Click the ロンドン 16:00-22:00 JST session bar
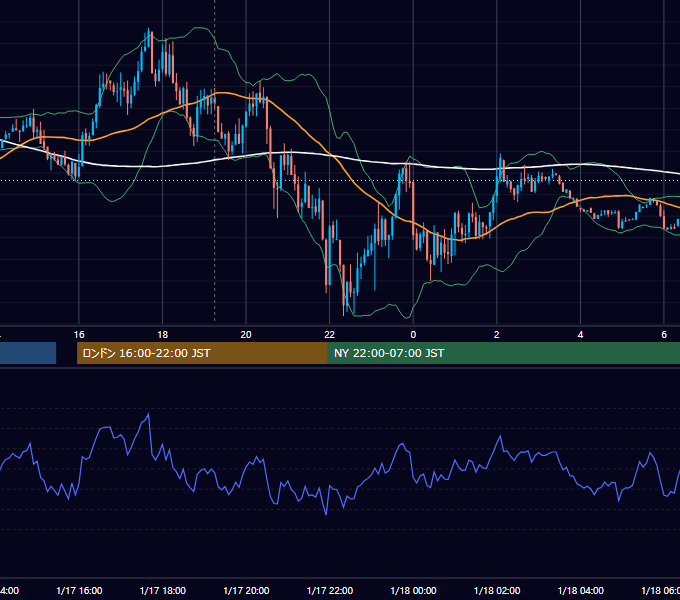The height and width of the screenshot is (600, 680). click(202, 353)
